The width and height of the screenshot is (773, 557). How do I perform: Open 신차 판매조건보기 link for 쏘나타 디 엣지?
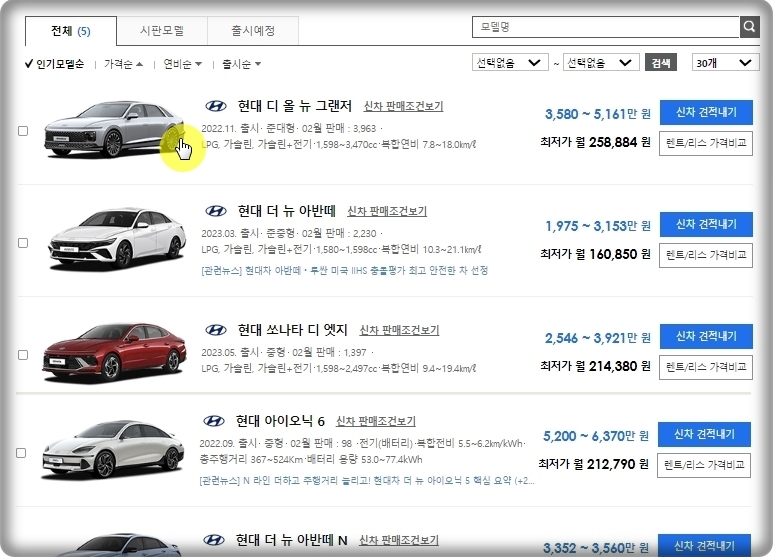(x=399, y=330)
